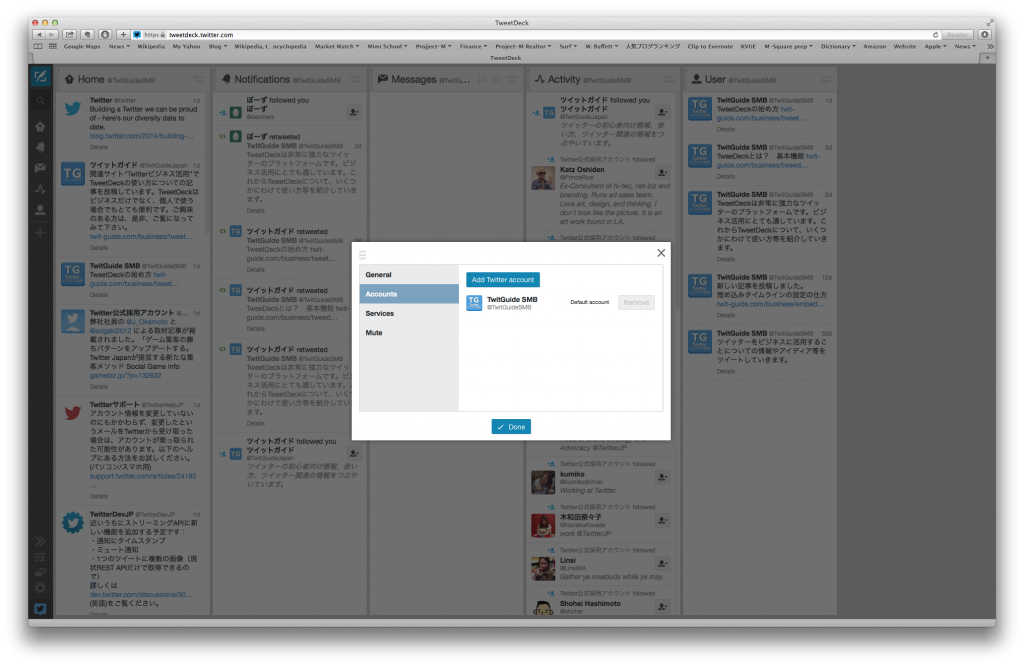Jump to User column via sidebar icon
The width and height of the screenshot is (1024, 666).
click(40, 210)
